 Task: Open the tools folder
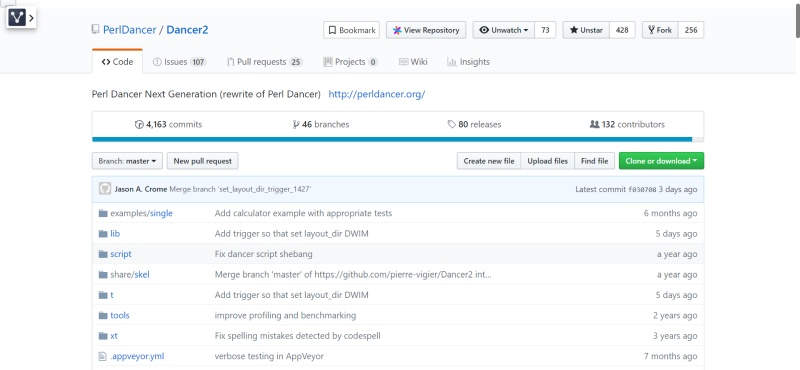(120, 315)
